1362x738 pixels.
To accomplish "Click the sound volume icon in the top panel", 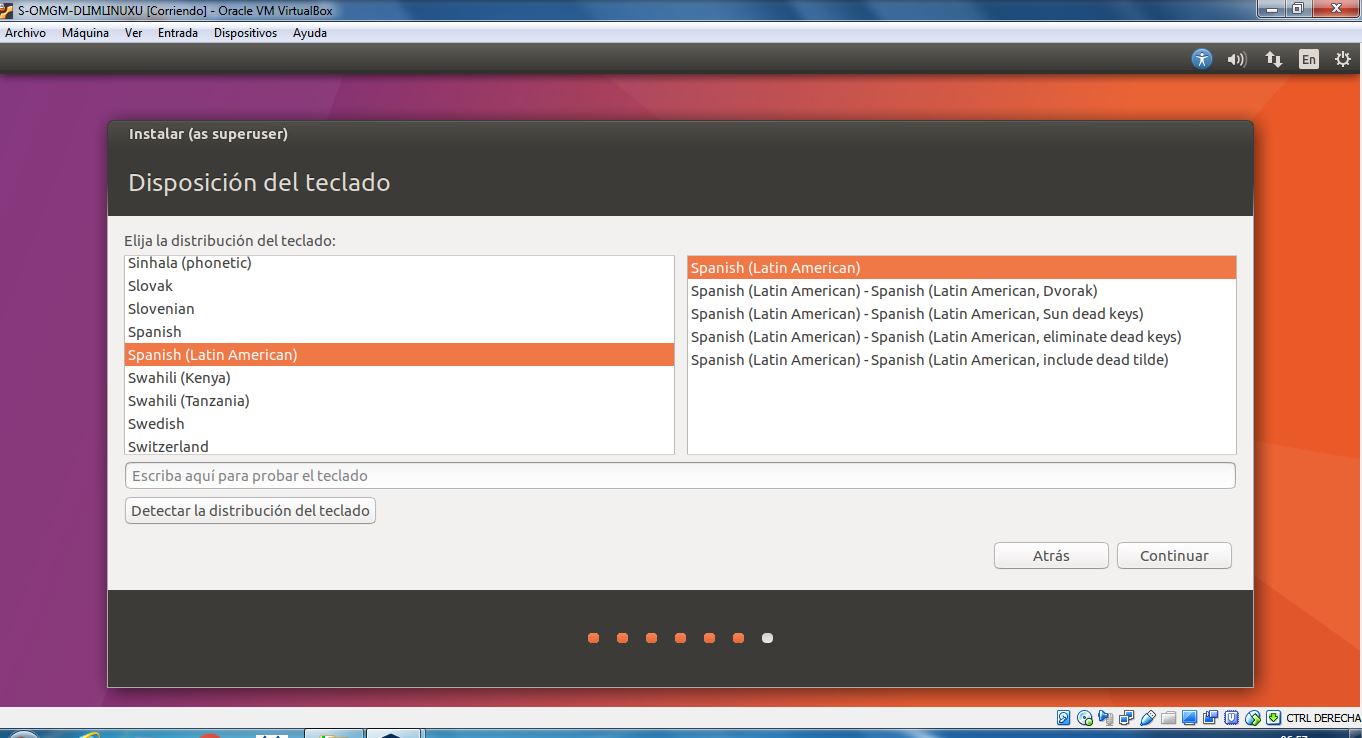I will (1237, 59).
